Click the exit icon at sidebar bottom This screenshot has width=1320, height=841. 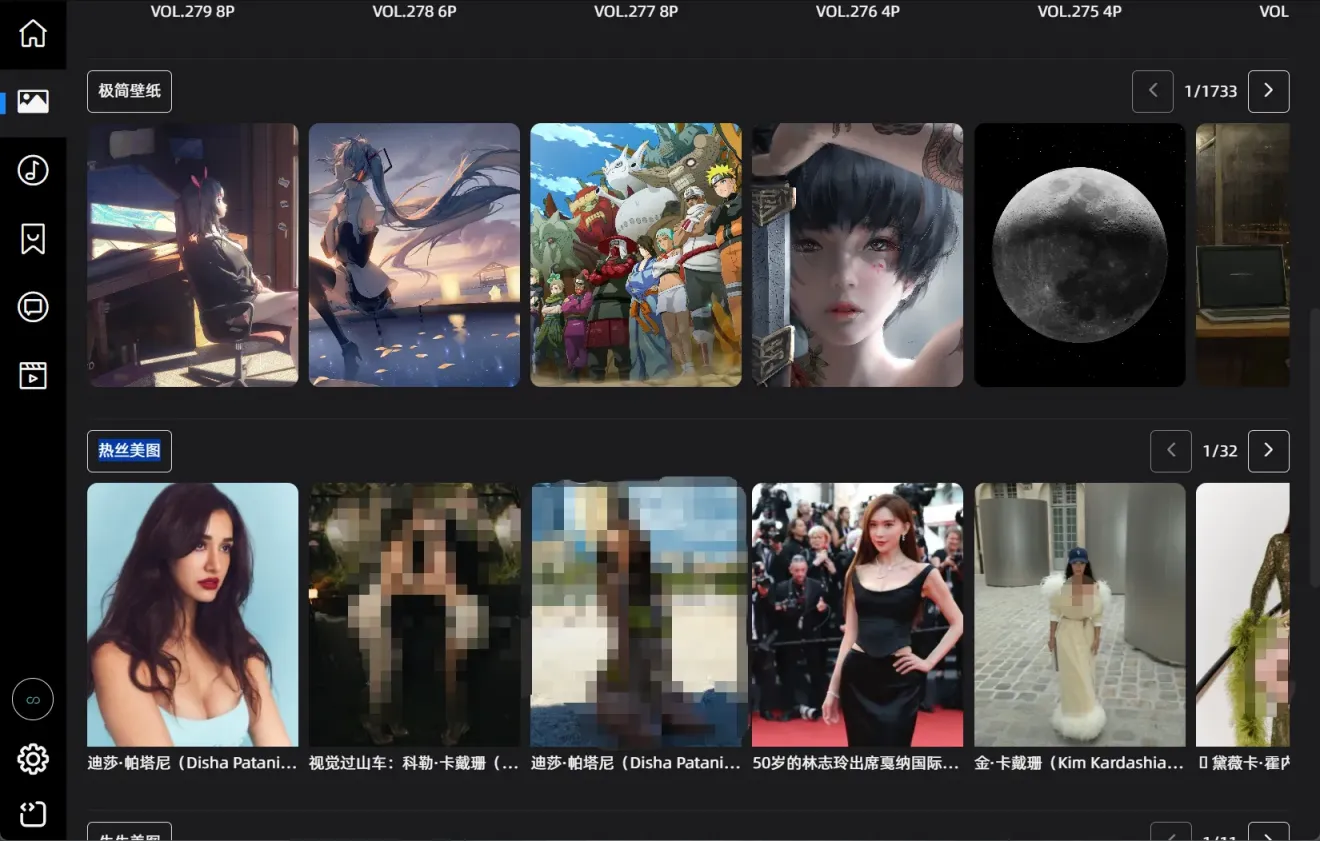[x=33, y=814]
